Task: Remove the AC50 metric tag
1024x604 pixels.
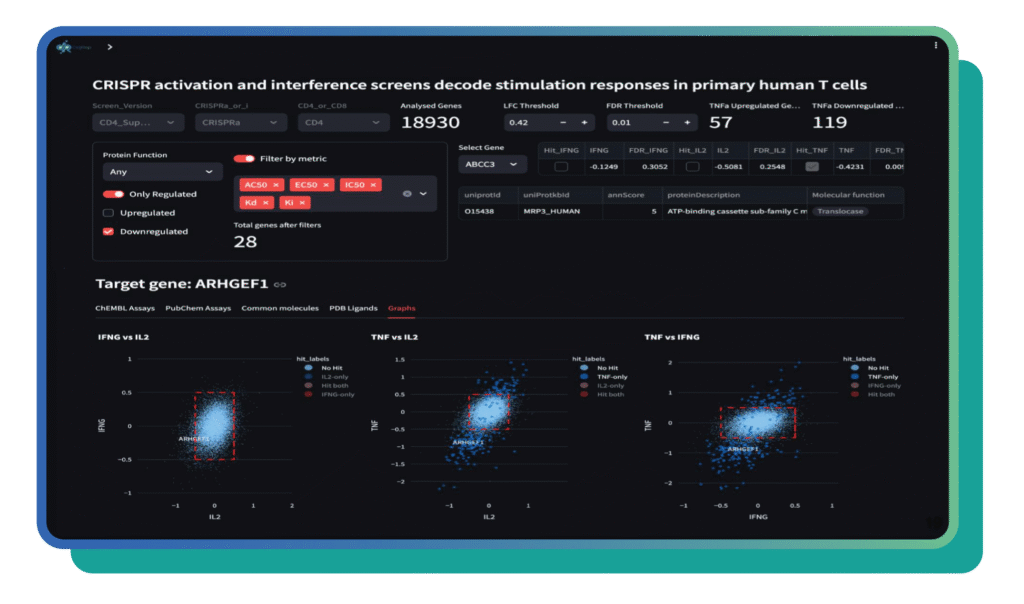Action: (277, 185)
